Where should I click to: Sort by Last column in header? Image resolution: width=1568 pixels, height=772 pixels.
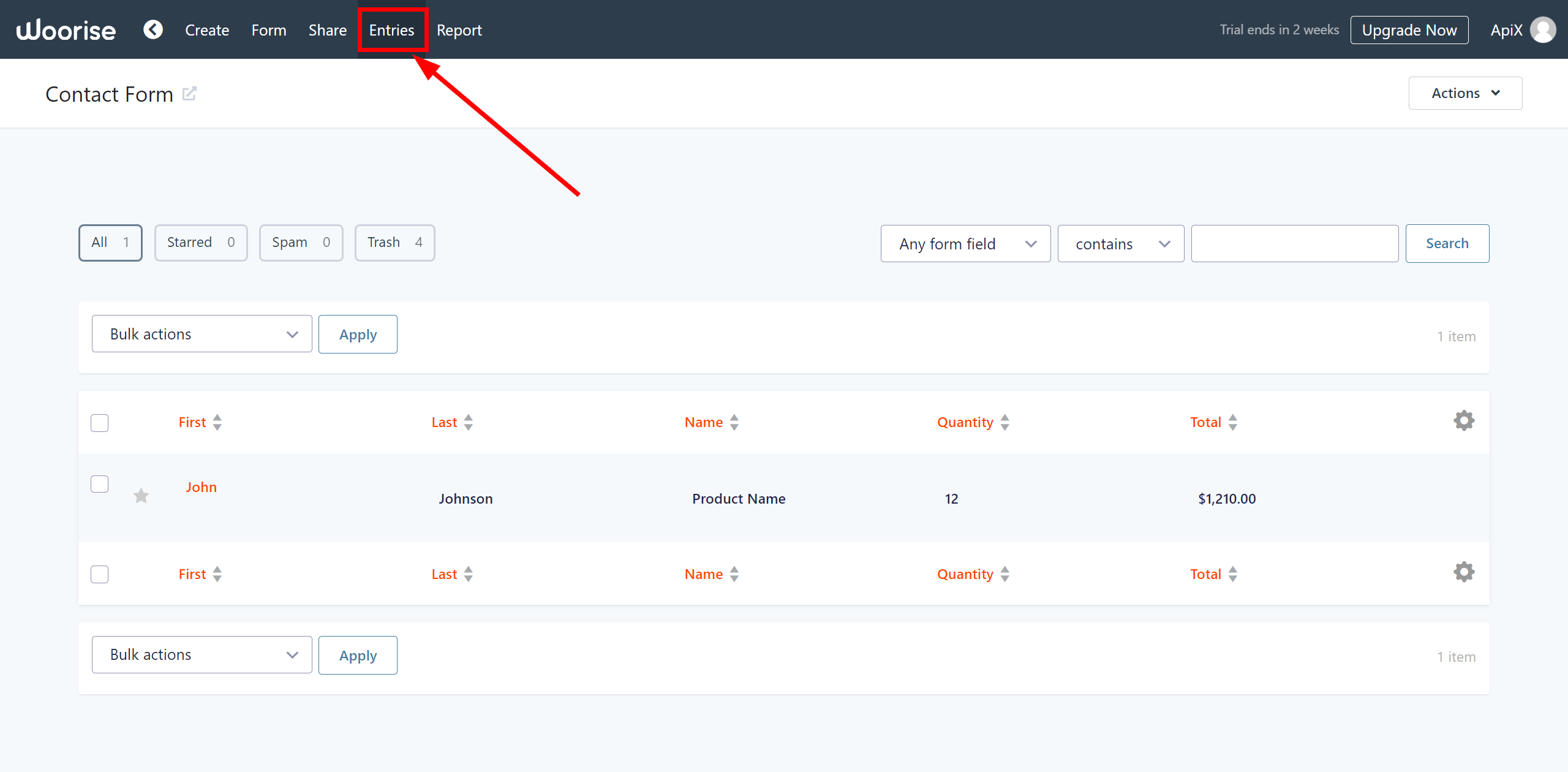452,422
